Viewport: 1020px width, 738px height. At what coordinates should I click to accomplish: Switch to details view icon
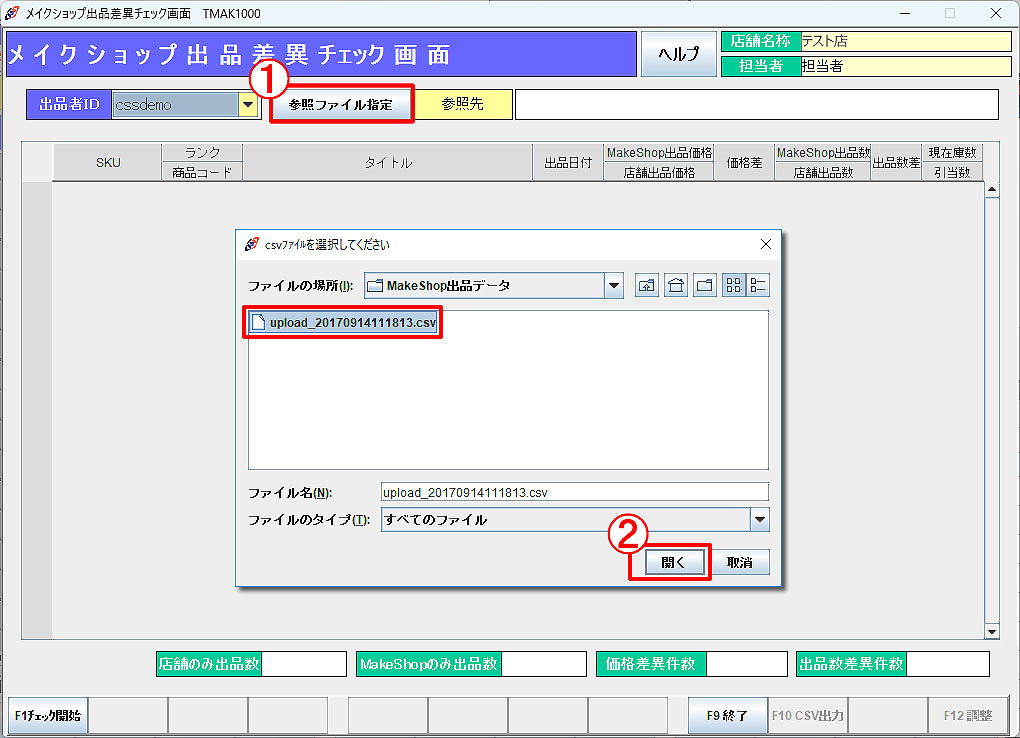click(758, 285)
